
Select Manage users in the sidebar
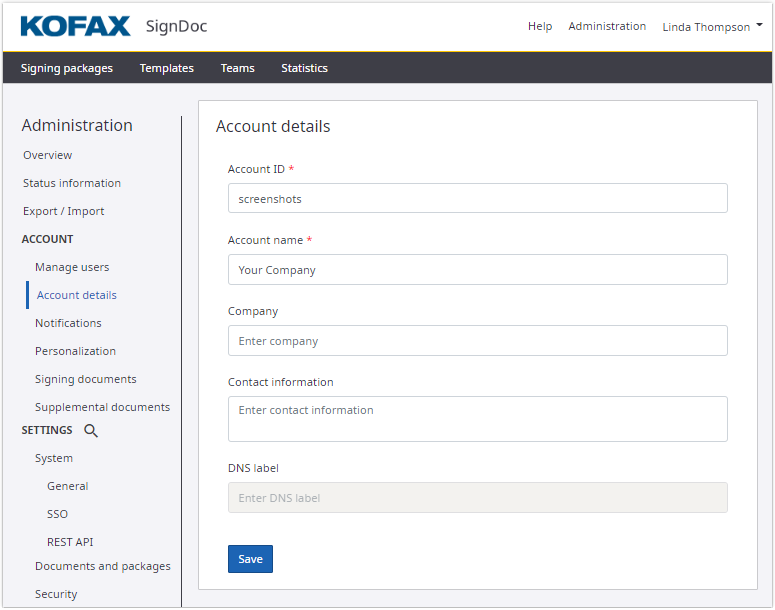[72, 267]
